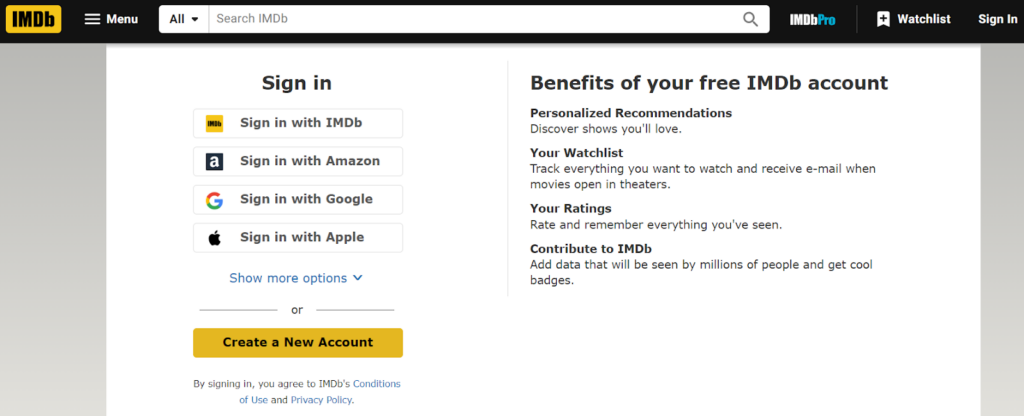Image resolution: width=1024 pixels, height=416 pixels.
Task: Click the yellow IMDb sign-in icon
Action: click(214, 124)
